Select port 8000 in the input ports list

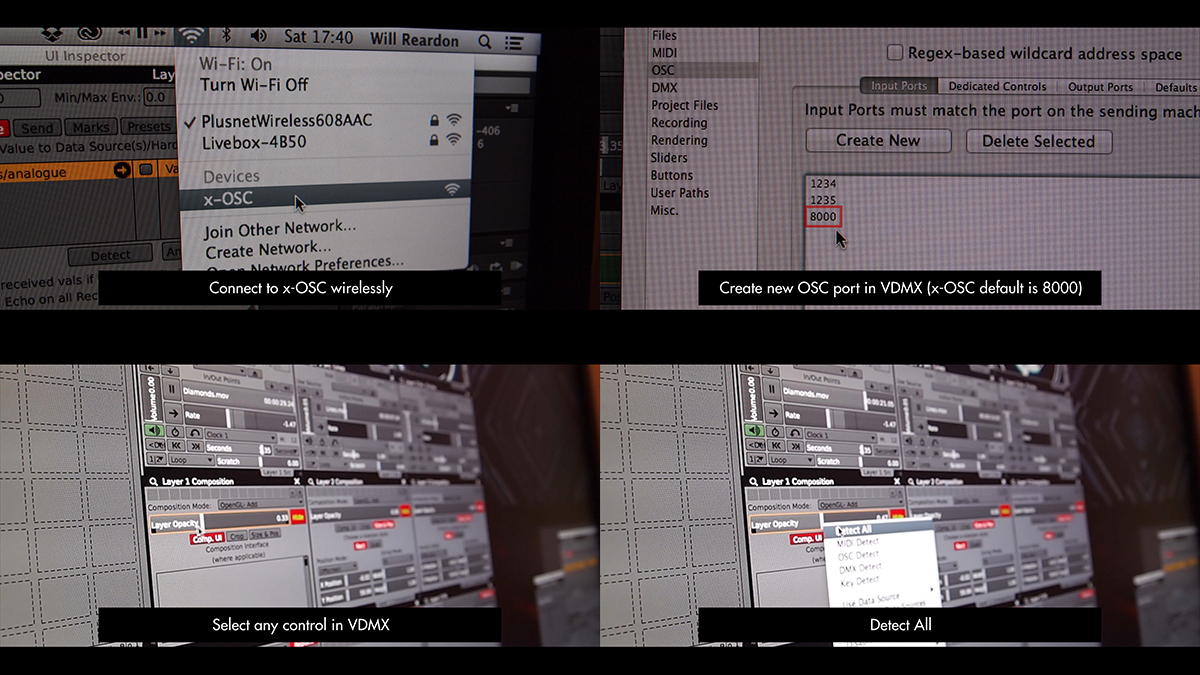[x=824, y=216]
